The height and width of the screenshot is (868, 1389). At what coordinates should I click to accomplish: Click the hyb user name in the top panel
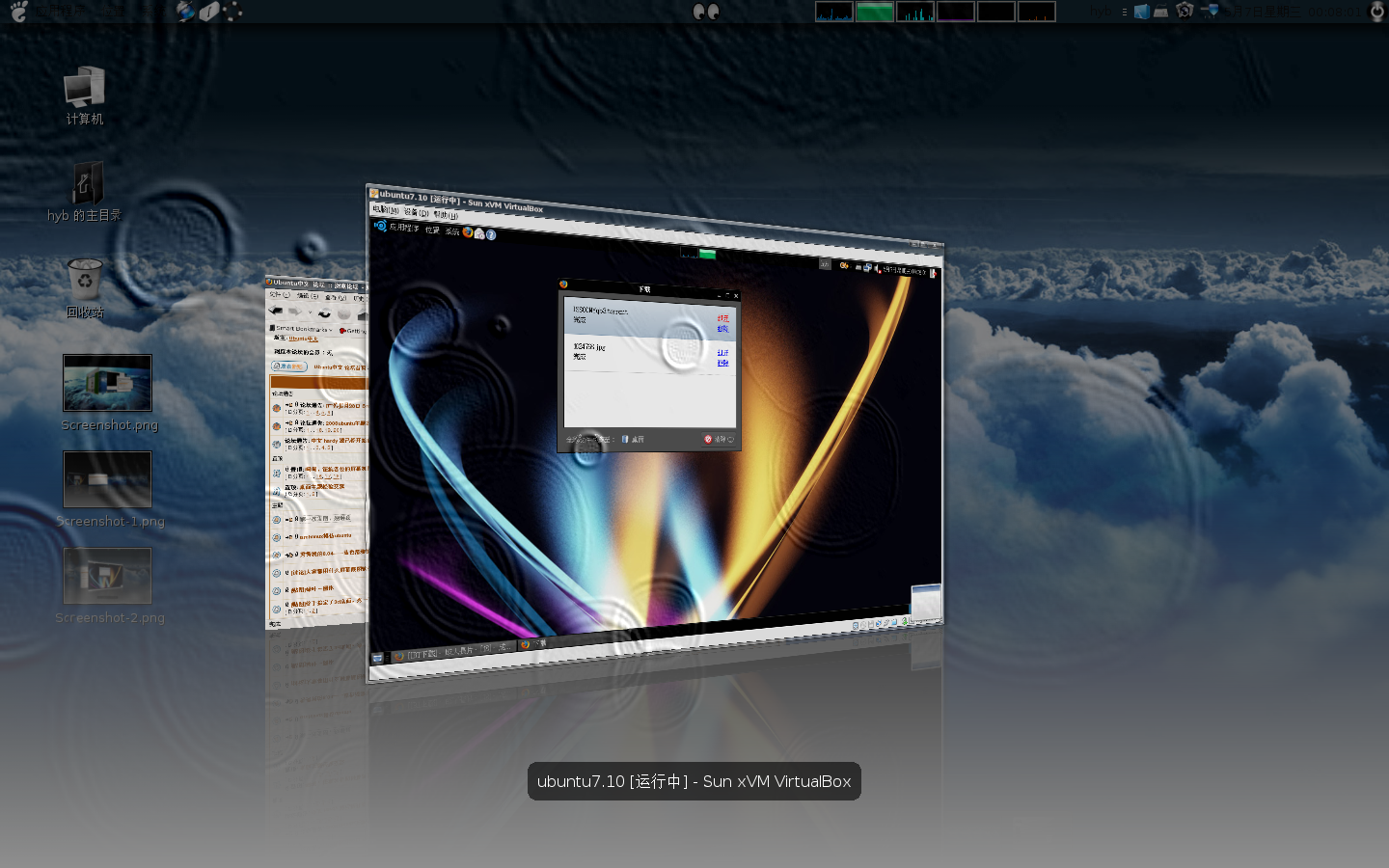(1101, 12)
